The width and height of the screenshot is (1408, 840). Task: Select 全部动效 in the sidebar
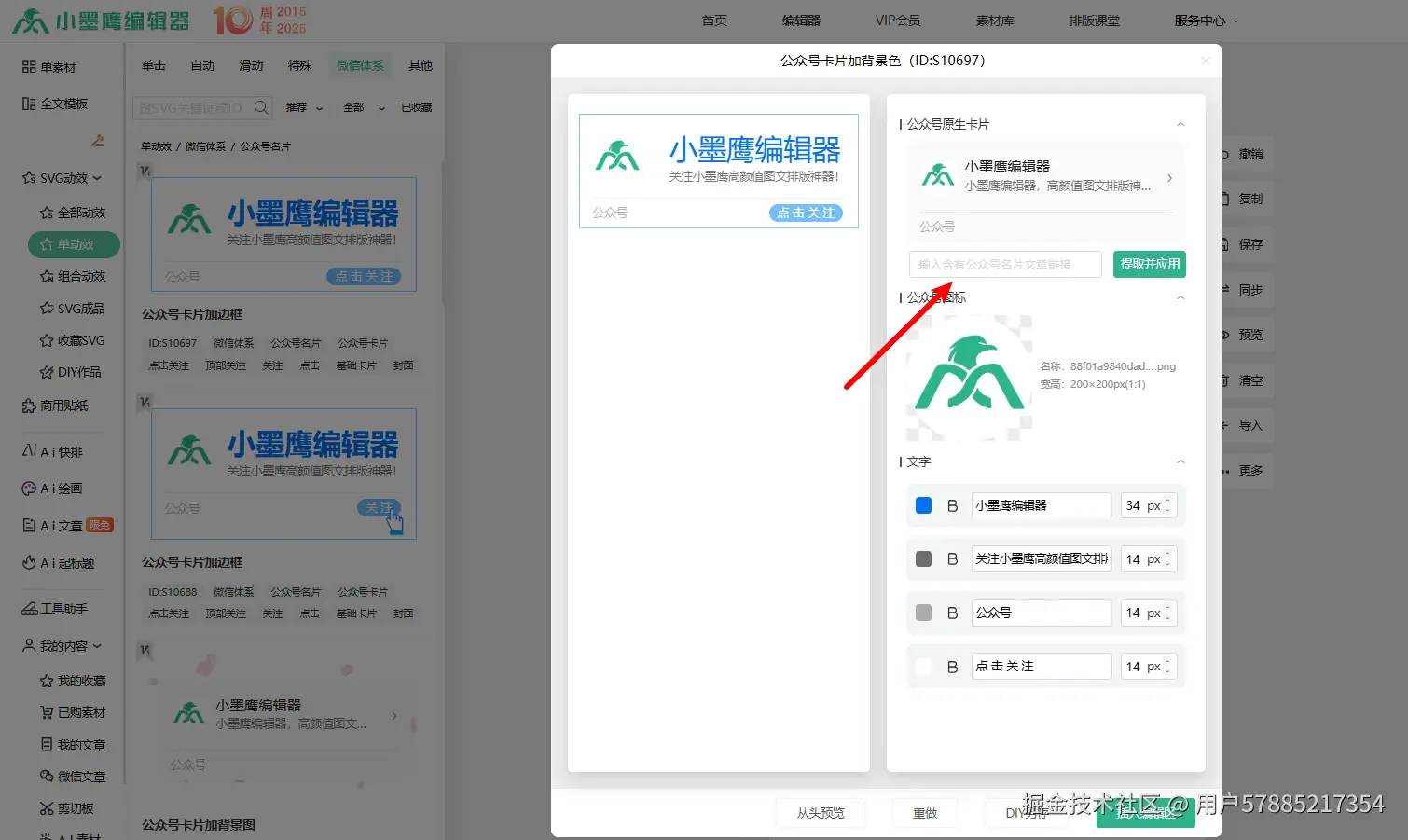tap(73, 213)
